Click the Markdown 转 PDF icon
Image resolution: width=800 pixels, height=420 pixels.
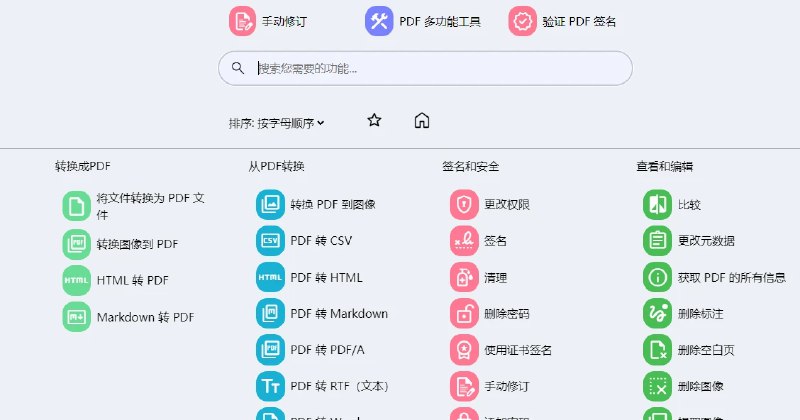(x=77, y=317)
